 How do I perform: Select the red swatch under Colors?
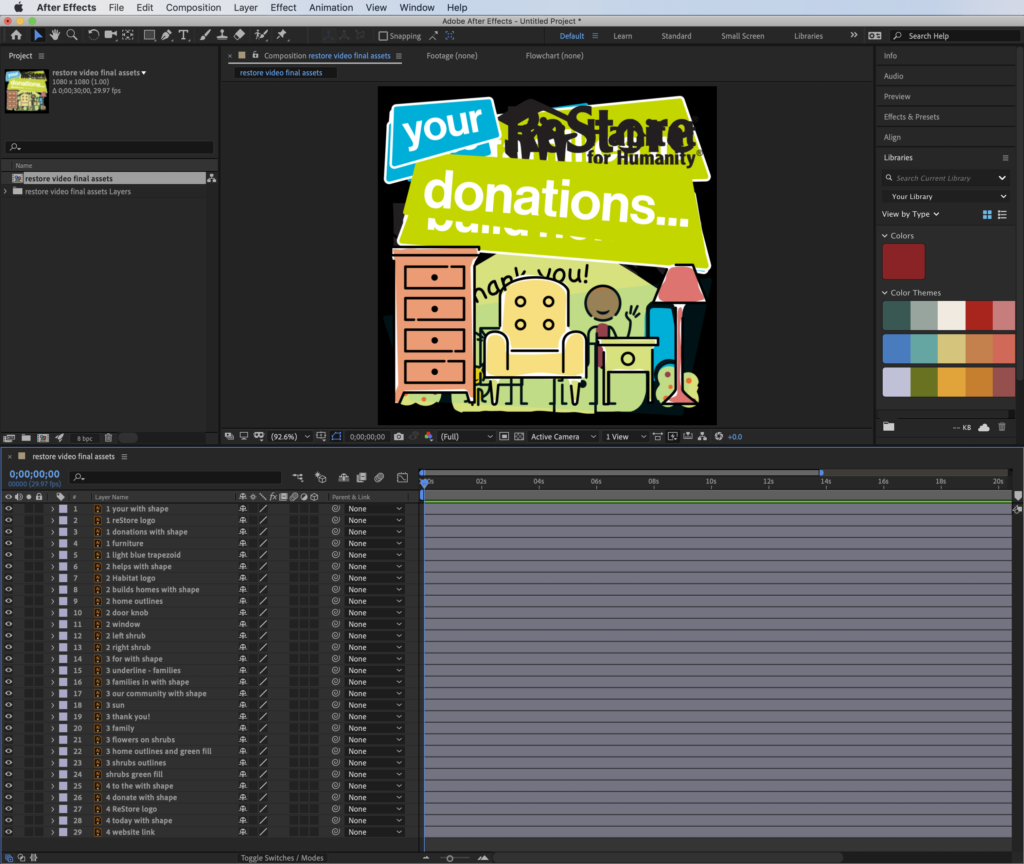[x=903, y=261]
